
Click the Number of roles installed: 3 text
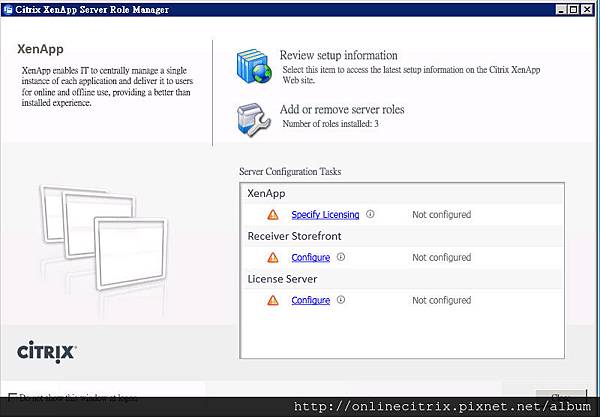click(x=330, y=124)
